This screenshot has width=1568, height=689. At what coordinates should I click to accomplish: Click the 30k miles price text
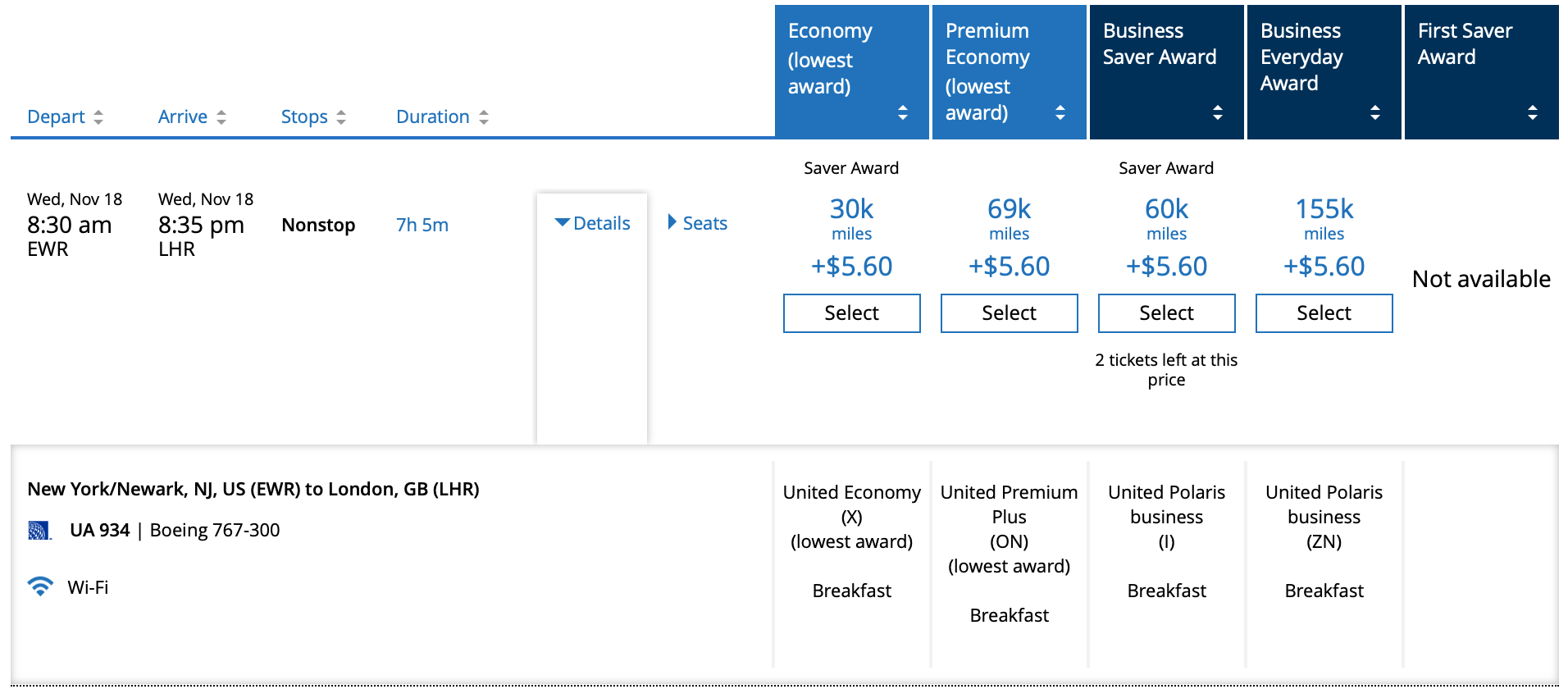852,219
